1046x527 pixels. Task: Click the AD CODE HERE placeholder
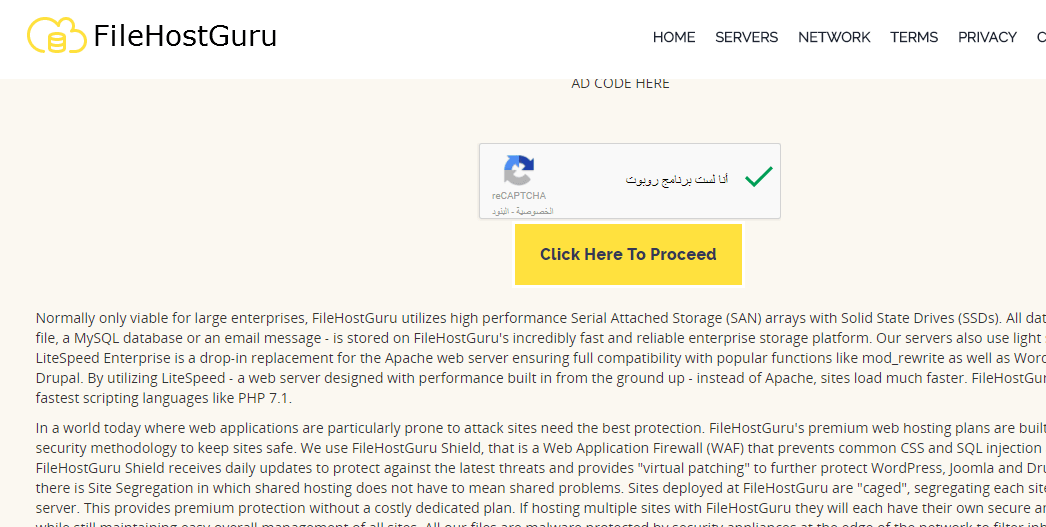click(x=620, y=83)
